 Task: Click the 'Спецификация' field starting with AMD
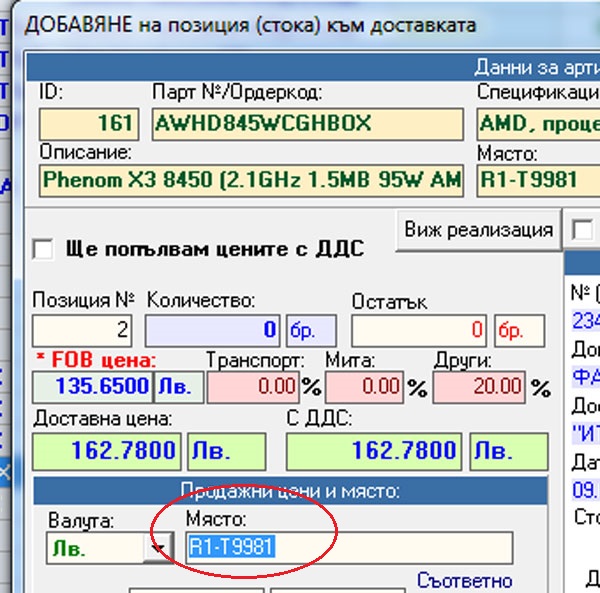(536, 124)
